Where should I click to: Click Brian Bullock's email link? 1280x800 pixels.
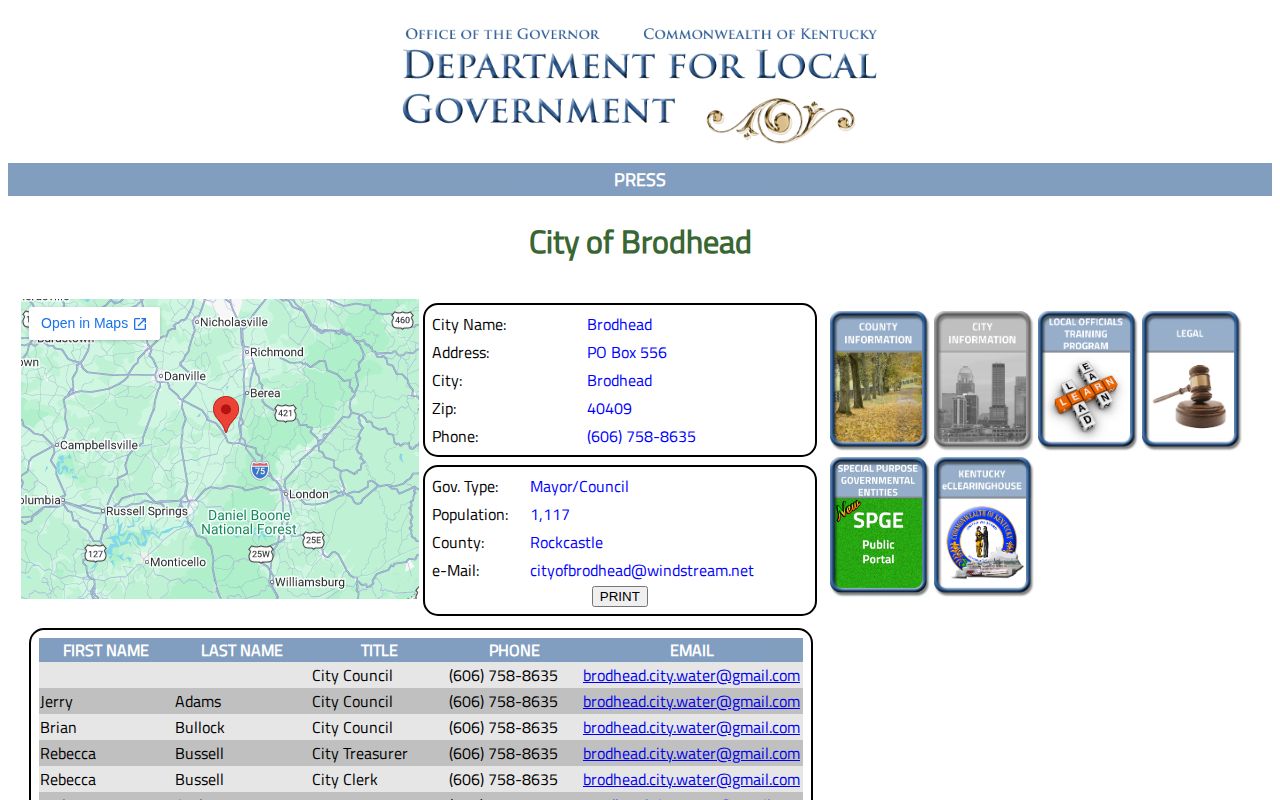(x=691, y=728)
